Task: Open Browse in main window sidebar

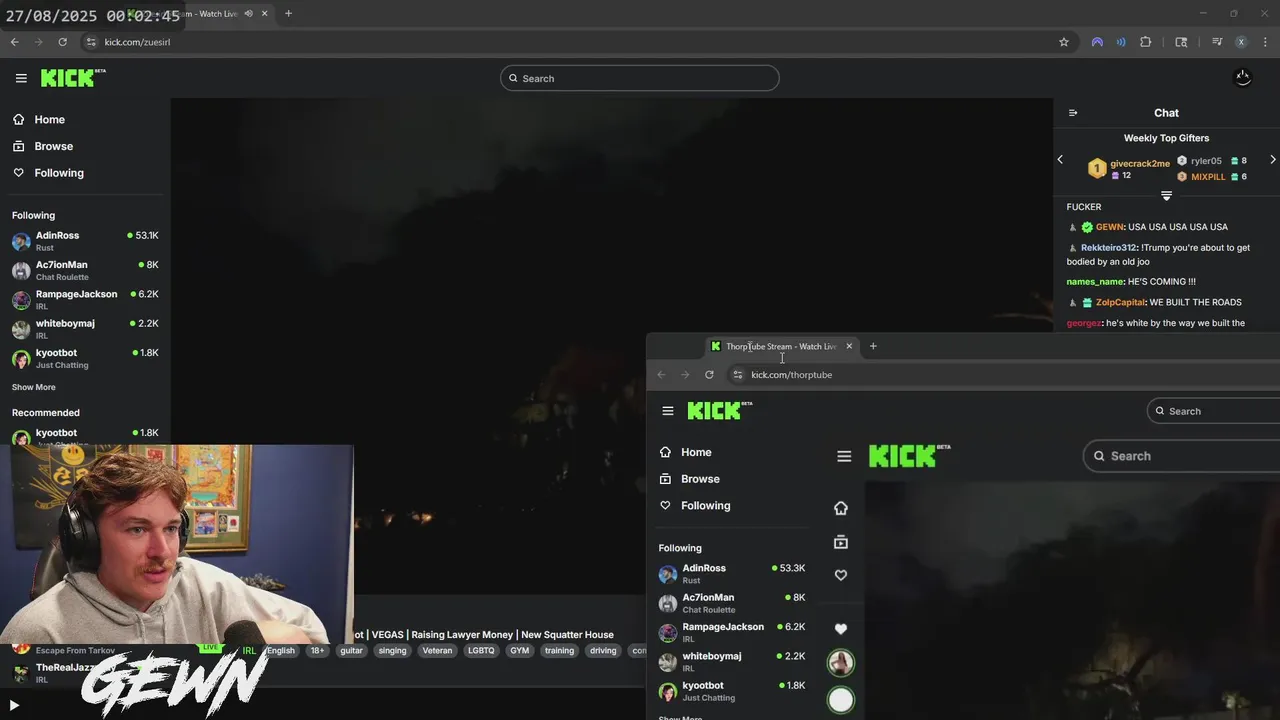Action: tap(43, 146)
